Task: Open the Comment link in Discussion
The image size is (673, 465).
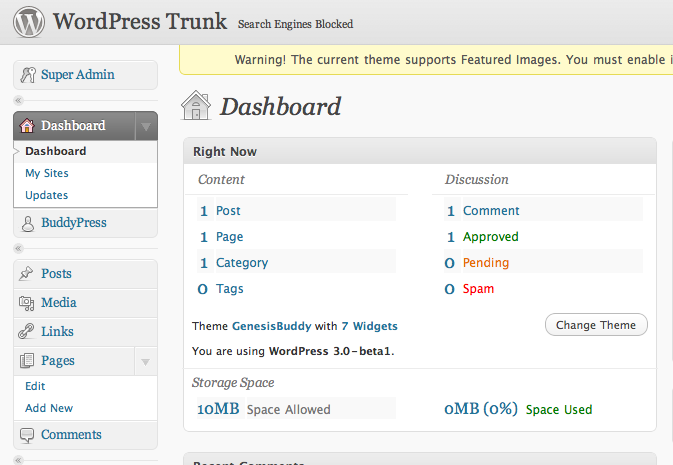Action: point(491,211)
